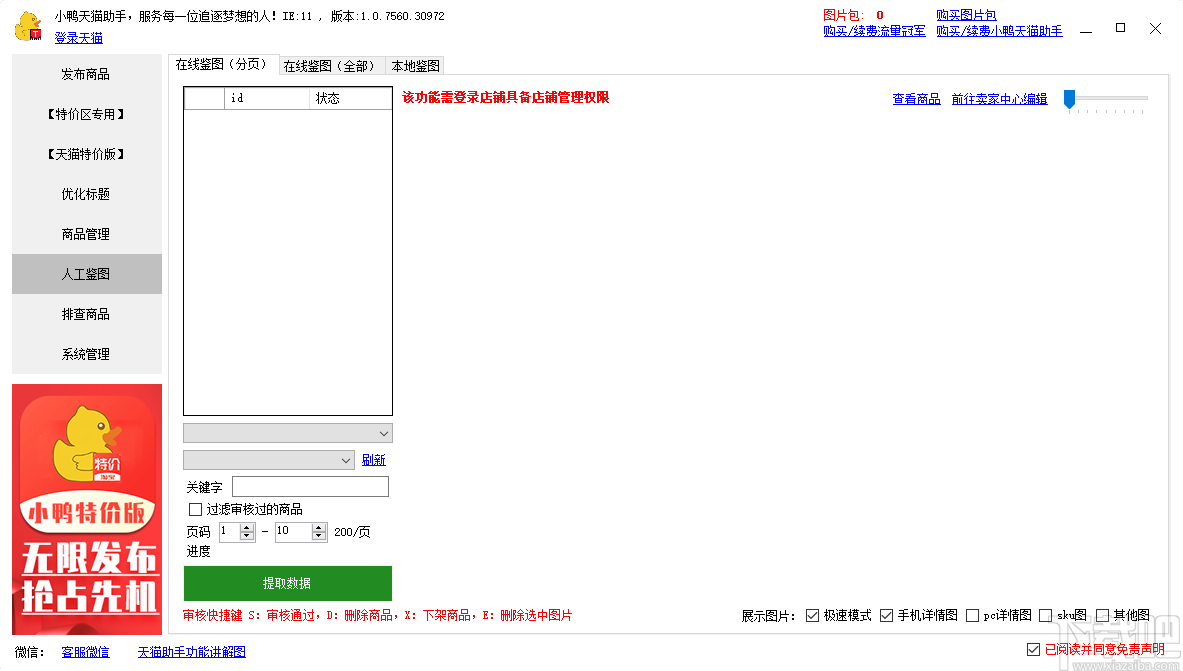Enable 过滤审核过的商品 checkbox
The width and height of the screenshot is (1183, 671).
coord(195,509)
